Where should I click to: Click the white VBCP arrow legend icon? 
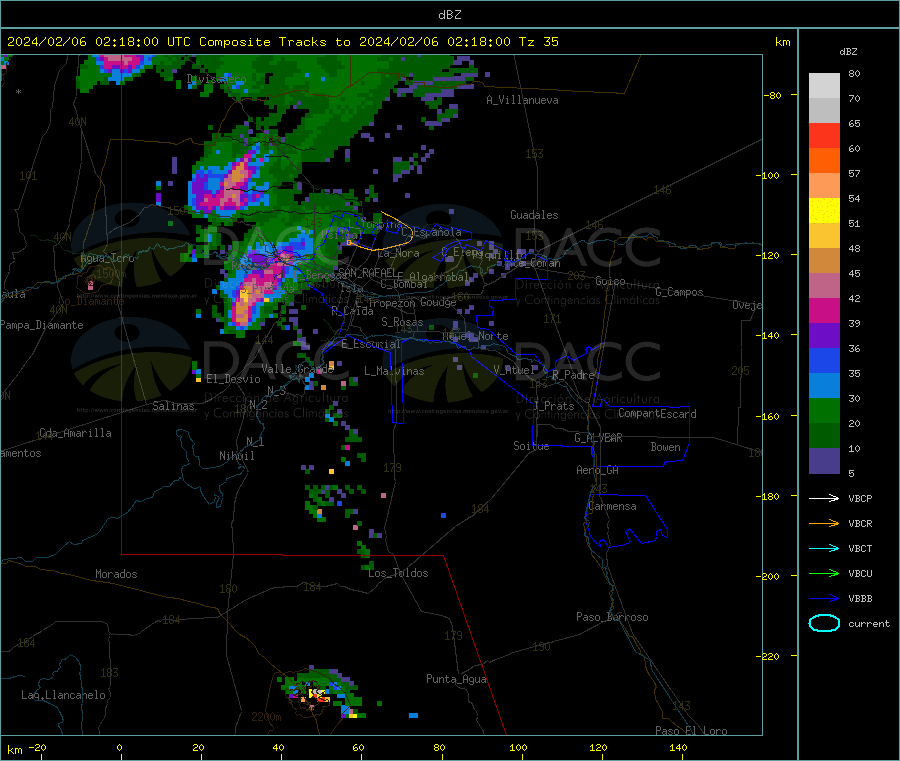(824, 498)
